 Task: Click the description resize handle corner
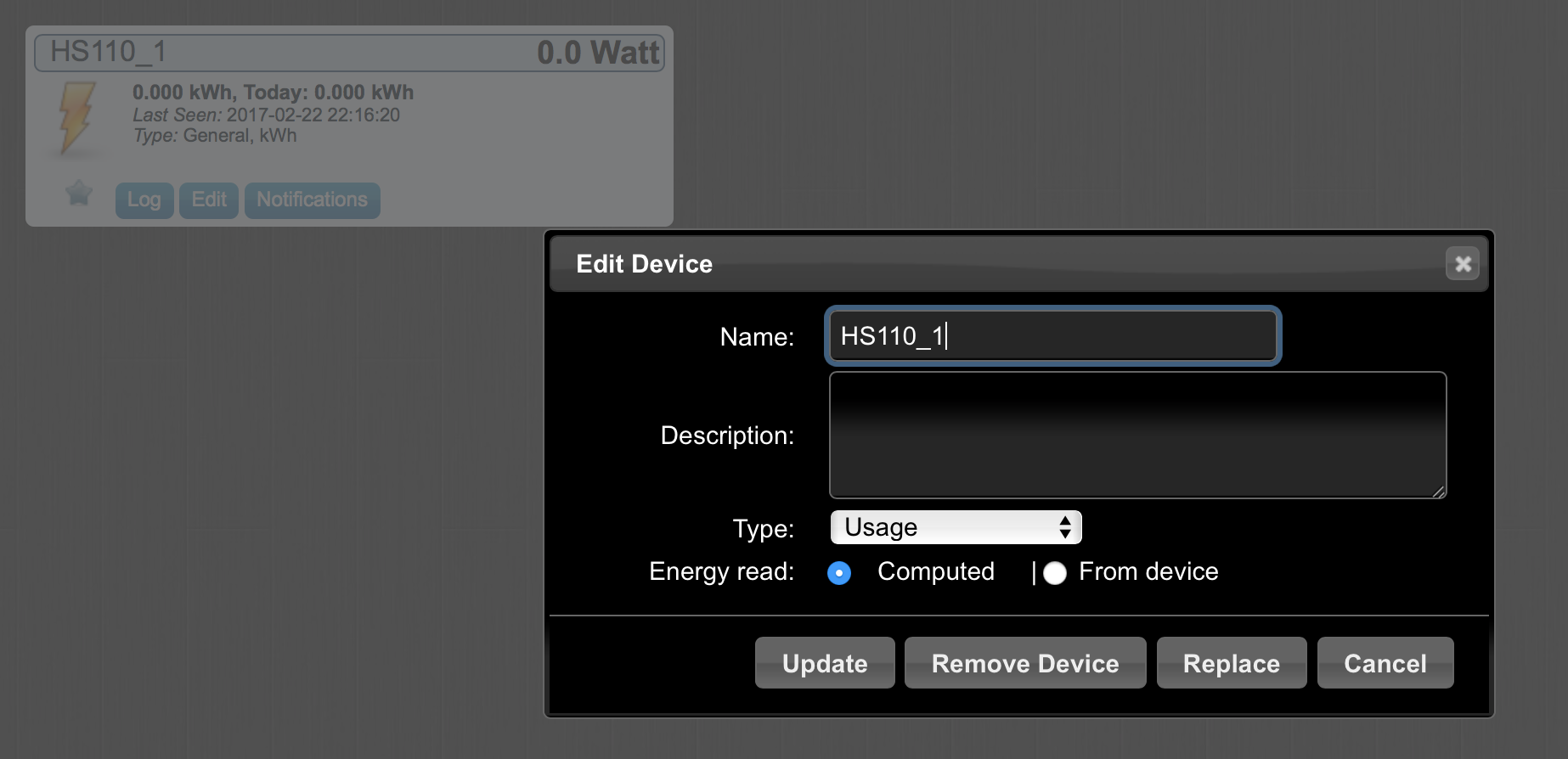pos(1438,491)
